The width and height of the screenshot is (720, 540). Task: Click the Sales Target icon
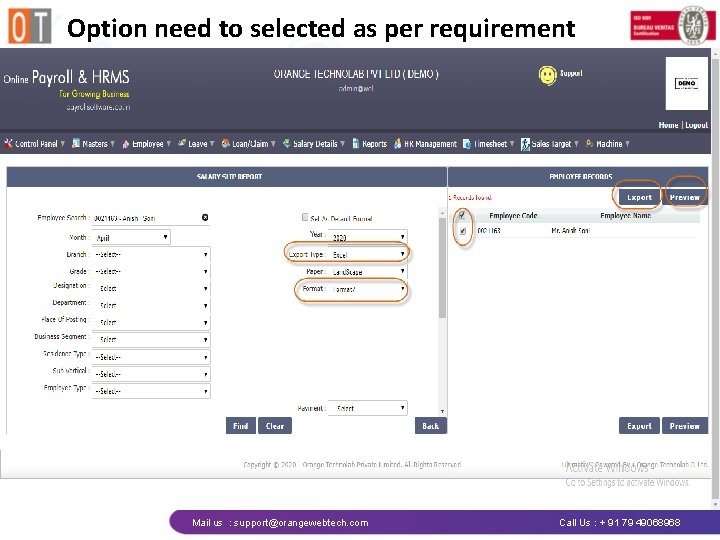(525, 144)
